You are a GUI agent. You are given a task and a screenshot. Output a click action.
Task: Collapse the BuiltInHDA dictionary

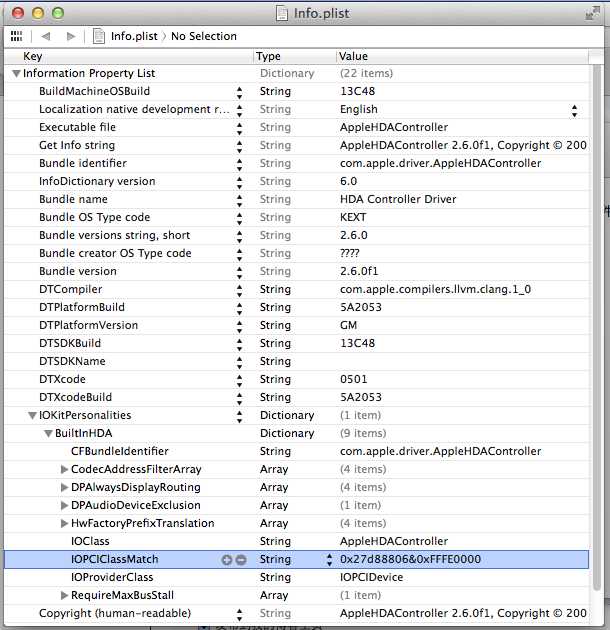point(49,434)
